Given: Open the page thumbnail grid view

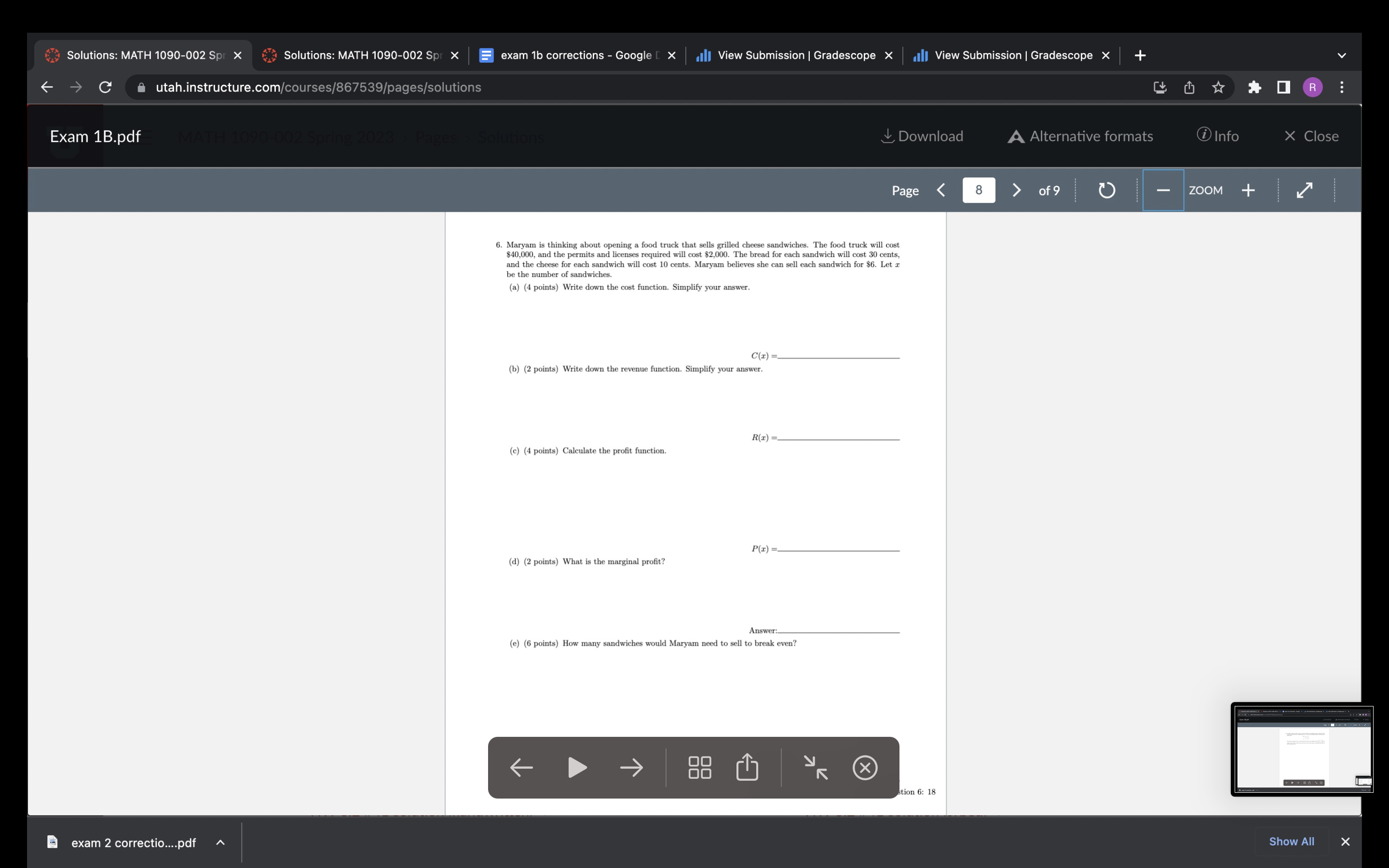Looking at the screenshot, I should point(700,767).
